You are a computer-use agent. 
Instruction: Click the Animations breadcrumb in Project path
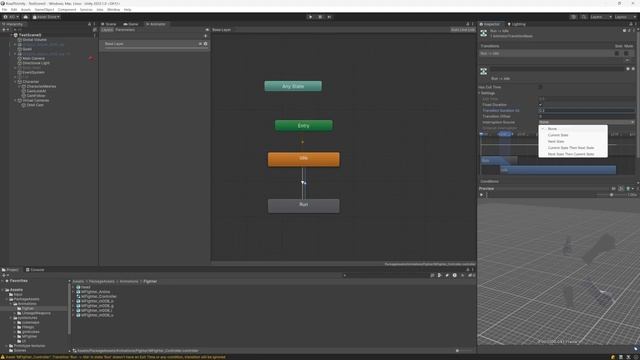[x=129, y=281]
